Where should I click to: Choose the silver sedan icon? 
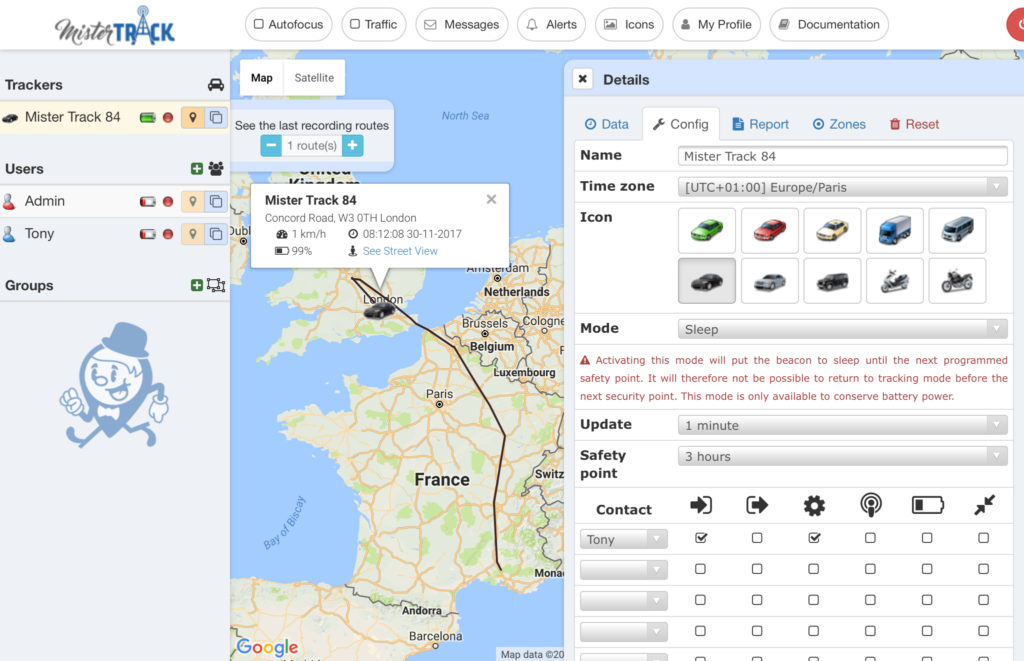click(769, 281)
